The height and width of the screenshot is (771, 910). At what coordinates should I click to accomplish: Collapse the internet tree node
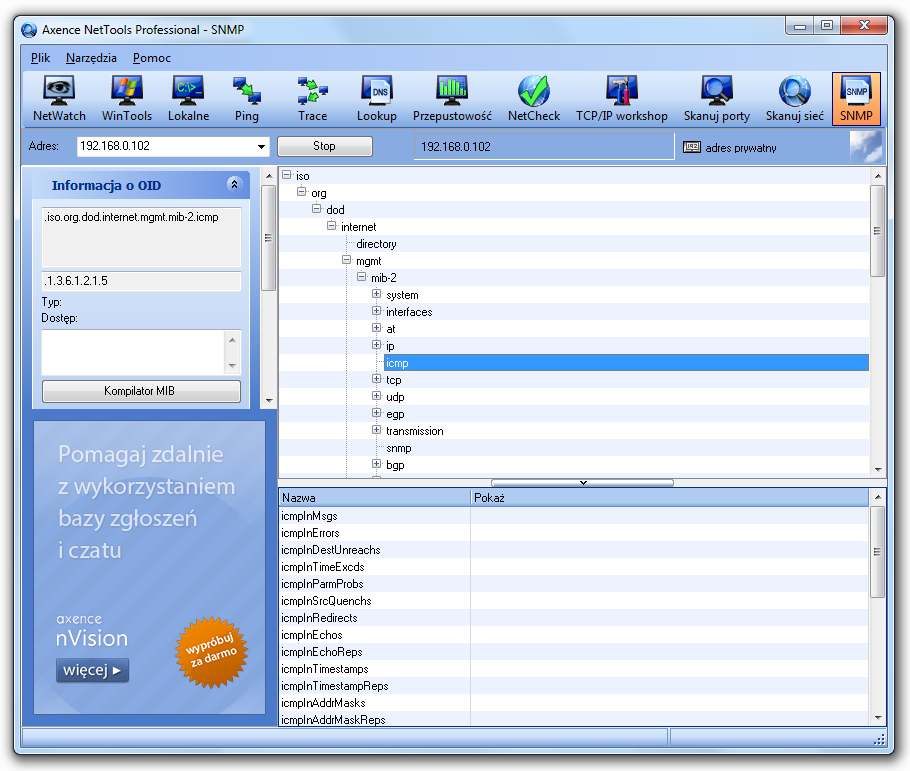click(332, 226)
